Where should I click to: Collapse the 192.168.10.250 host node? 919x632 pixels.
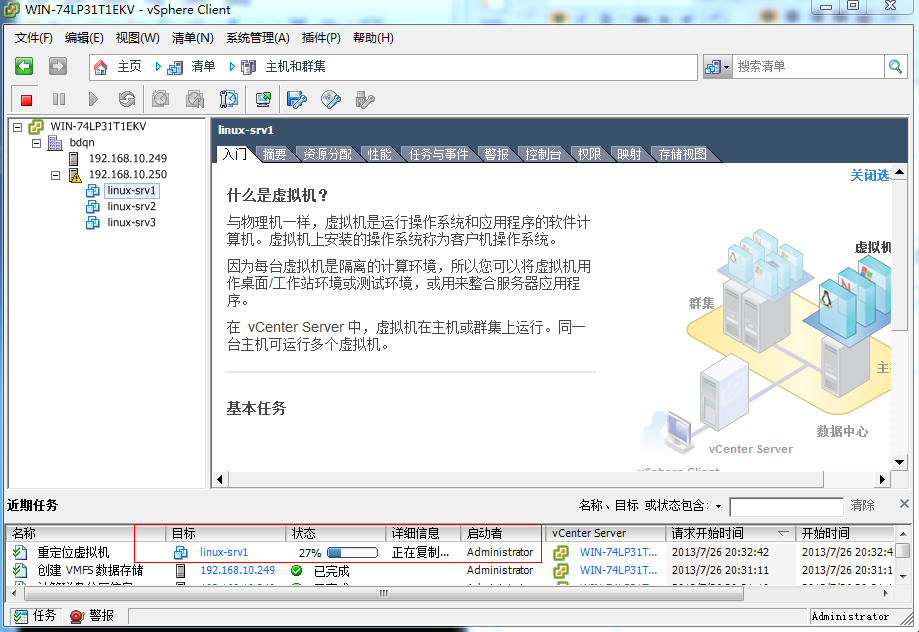click(55, 175)
